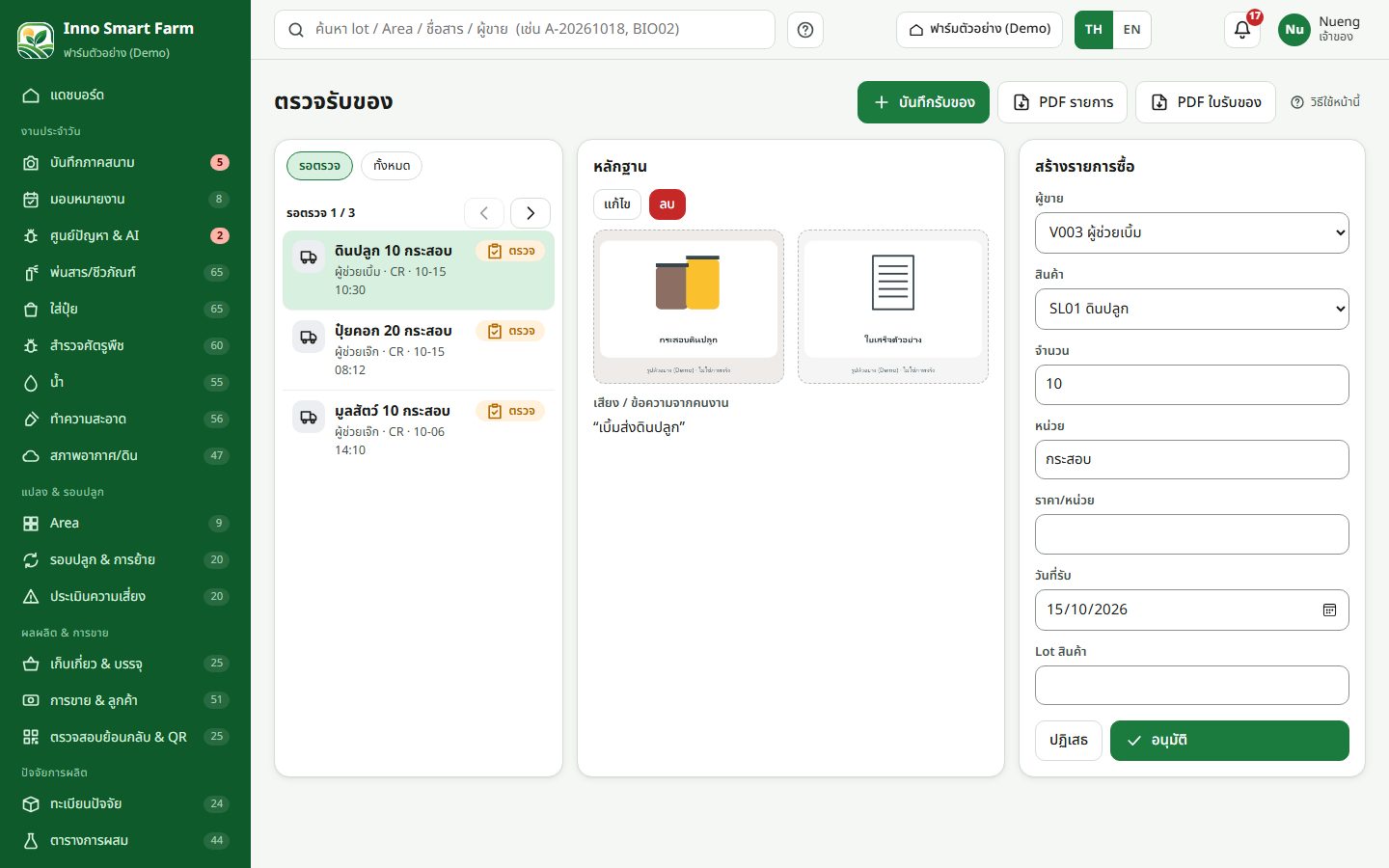
Task: Open บันทึกภาคสนาม in the sidebar
Action: [125, 163]
